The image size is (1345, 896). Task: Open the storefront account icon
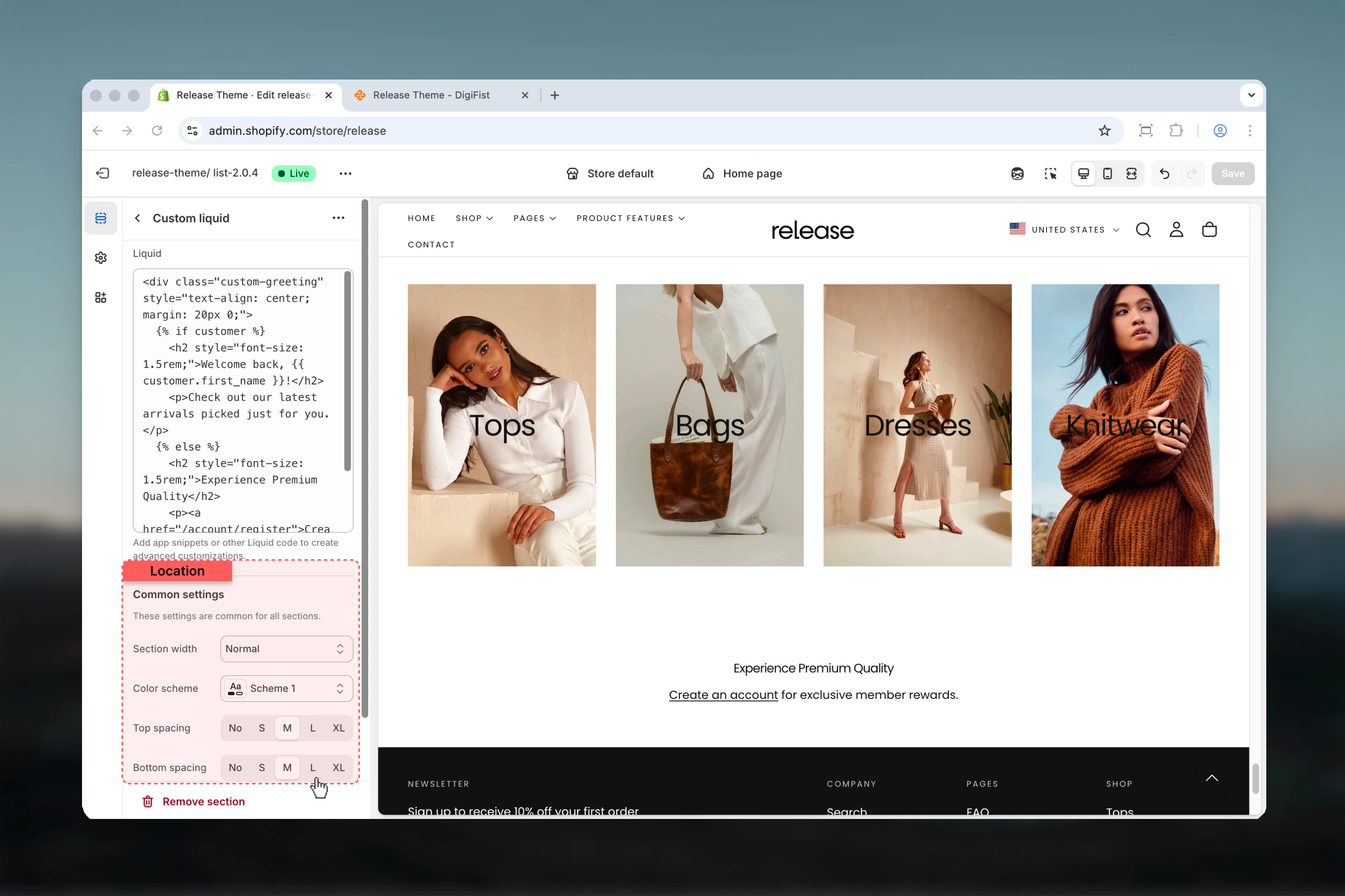click(x=1176, y=230)
